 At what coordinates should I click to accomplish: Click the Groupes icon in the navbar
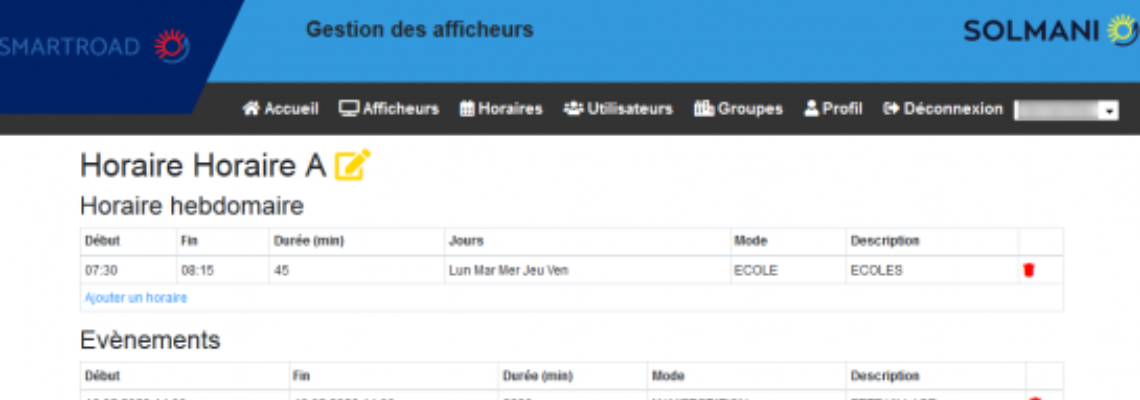(704, 109)
